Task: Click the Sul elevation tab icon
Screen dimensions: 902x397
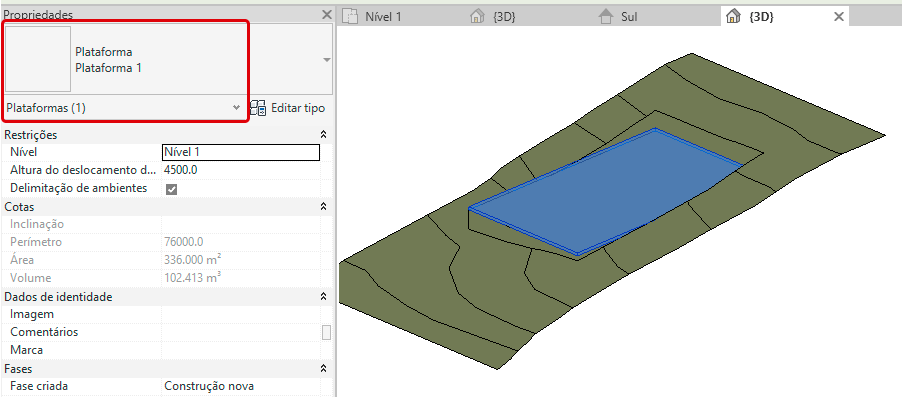Action: 606,16
